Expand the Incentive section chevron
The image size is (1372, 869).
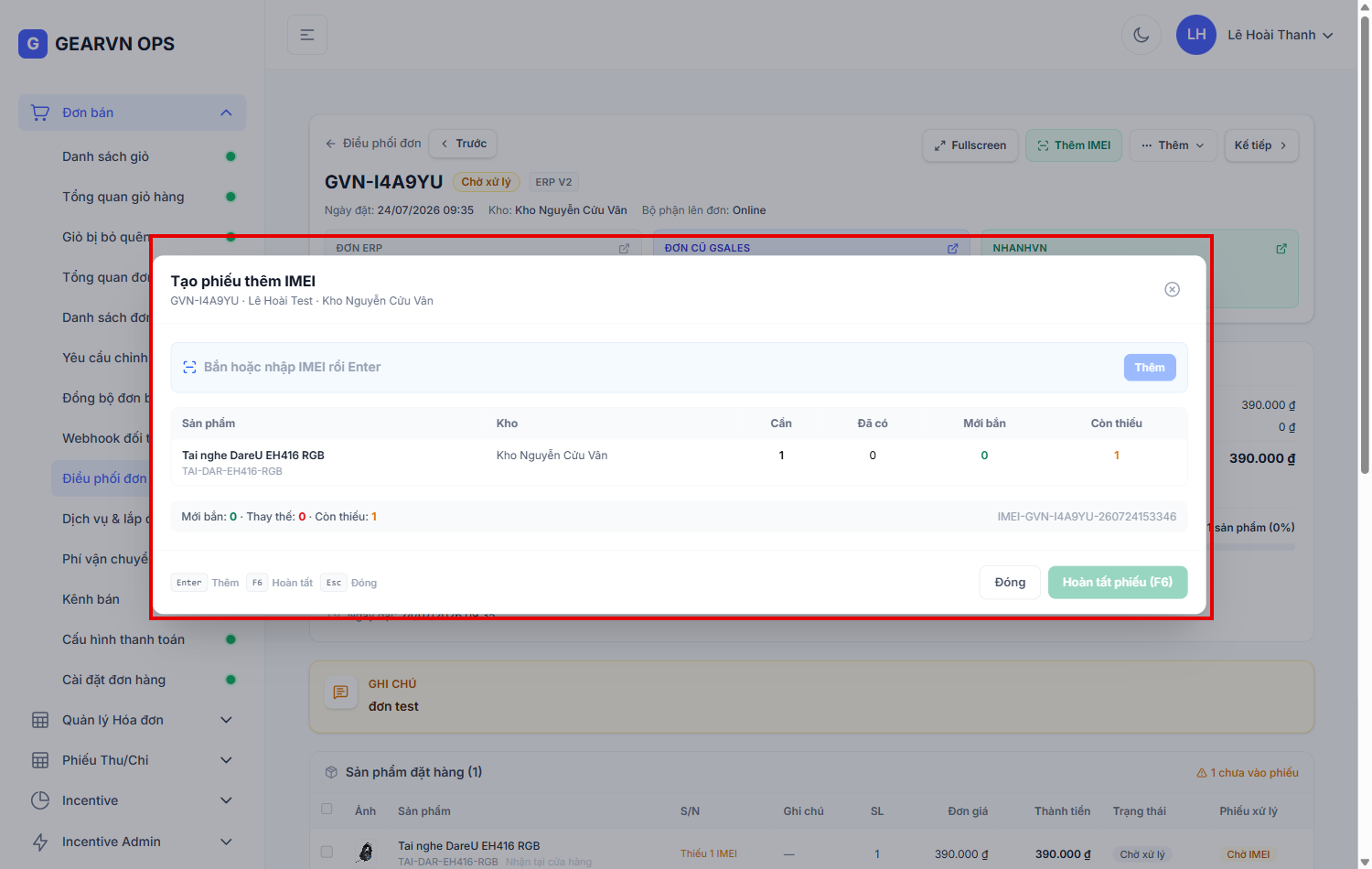point(226,800)
